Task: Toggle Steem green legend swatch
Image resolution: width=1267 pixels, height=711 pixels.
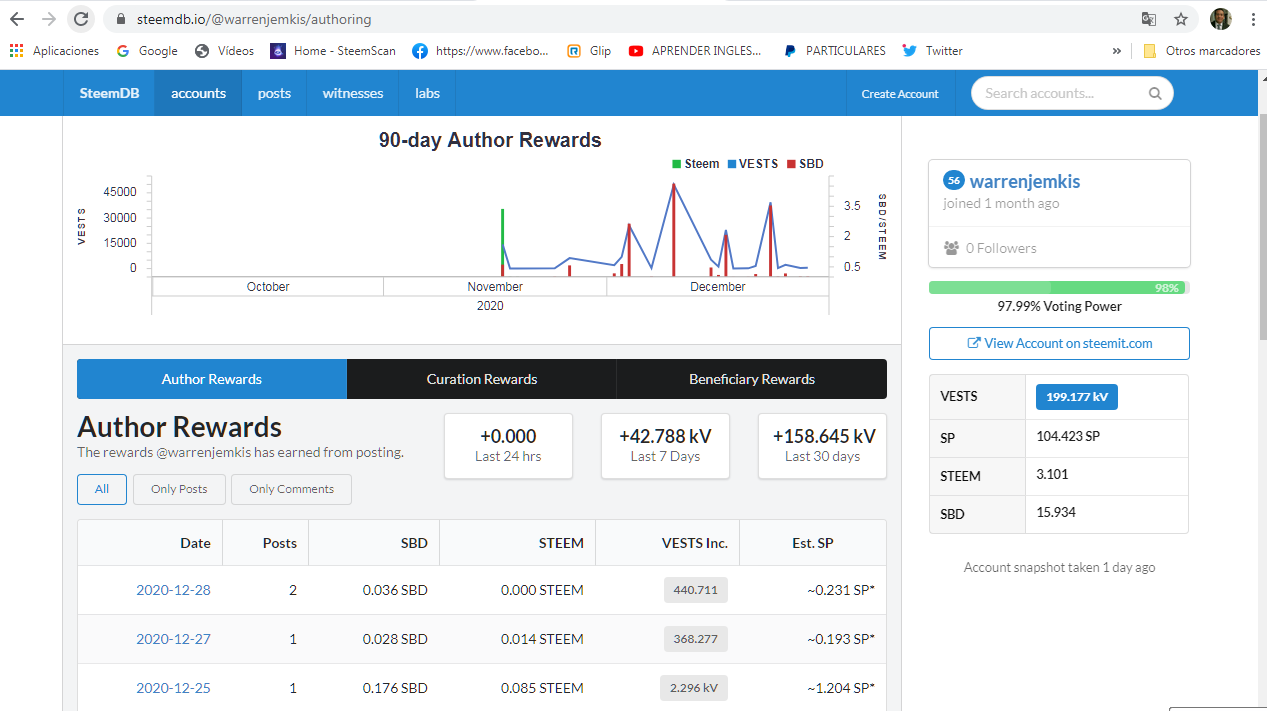Action: (x=677, y=164)
